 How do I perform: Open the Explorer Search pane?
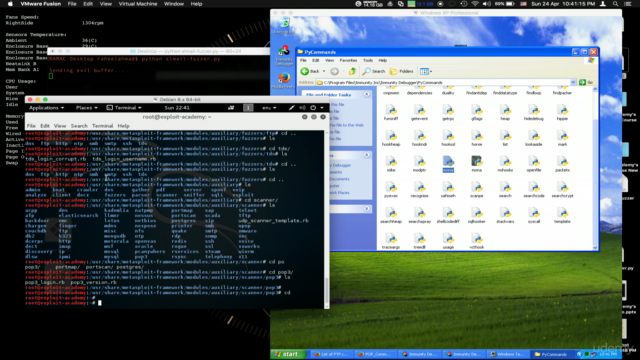point(373,71)
